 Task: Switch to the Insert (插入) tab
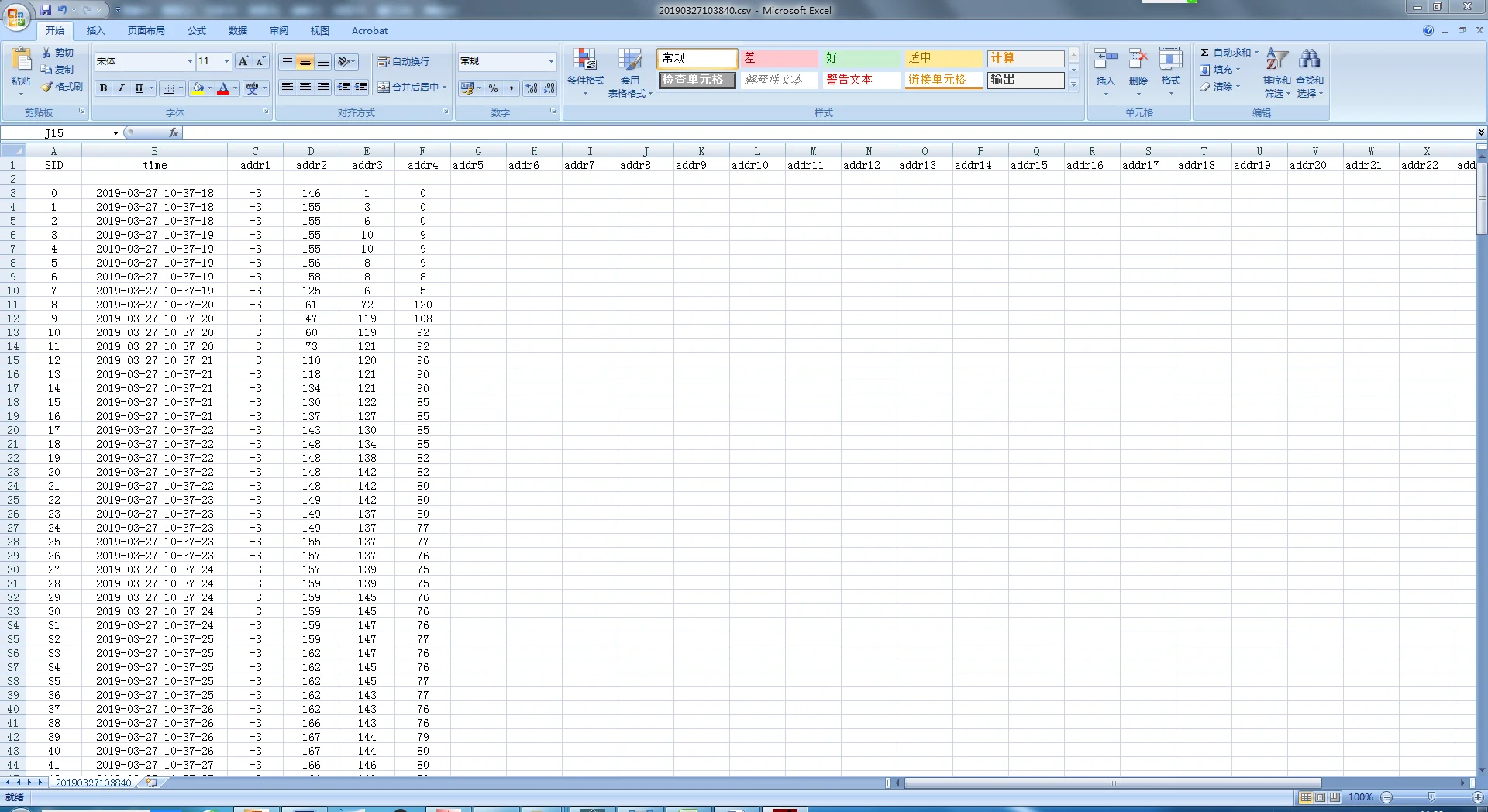[95, 31]
